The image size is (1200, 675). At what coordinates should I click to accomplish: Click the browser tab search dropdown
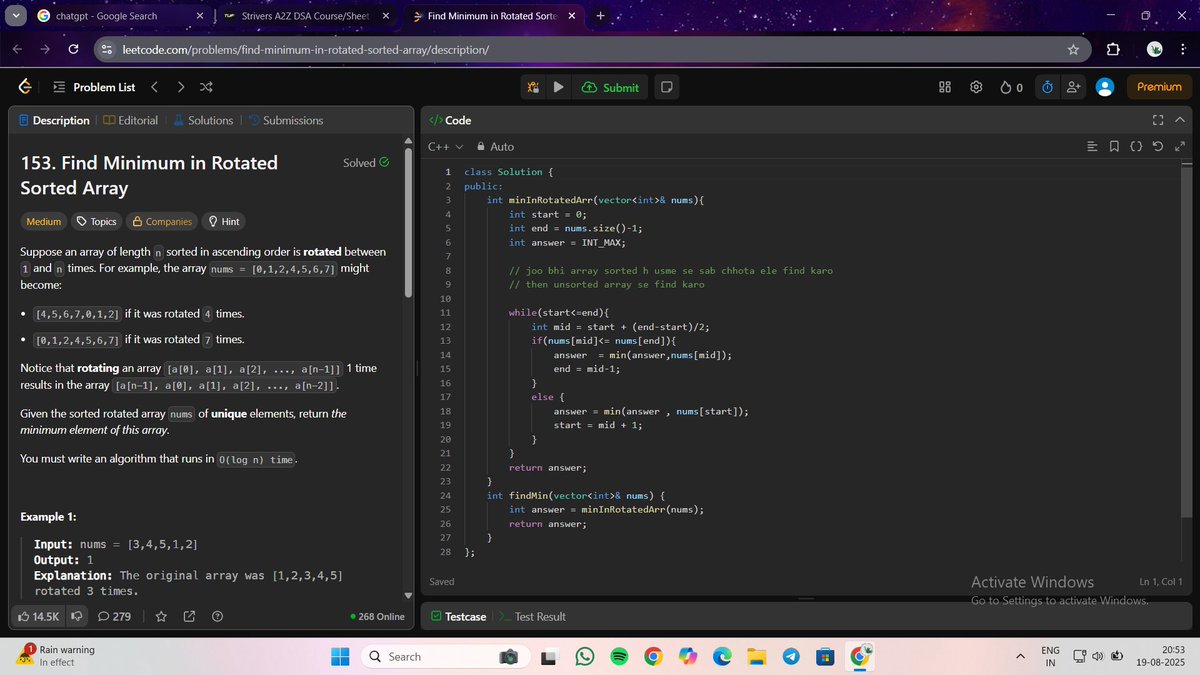point(17,16)
